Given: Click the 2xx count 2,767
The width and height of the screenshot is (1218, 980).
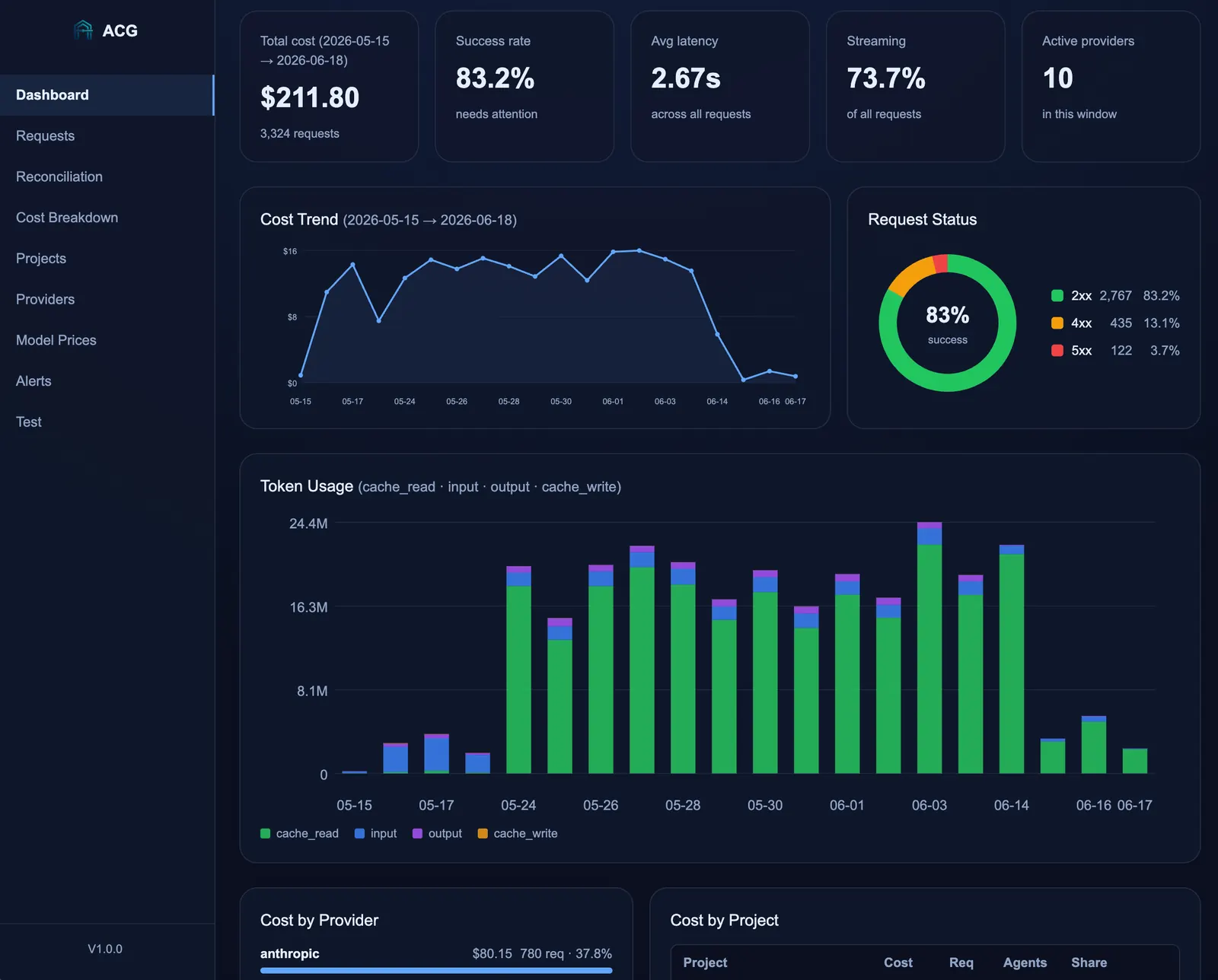Looking at the screenshot, I should coord(1115,295).
